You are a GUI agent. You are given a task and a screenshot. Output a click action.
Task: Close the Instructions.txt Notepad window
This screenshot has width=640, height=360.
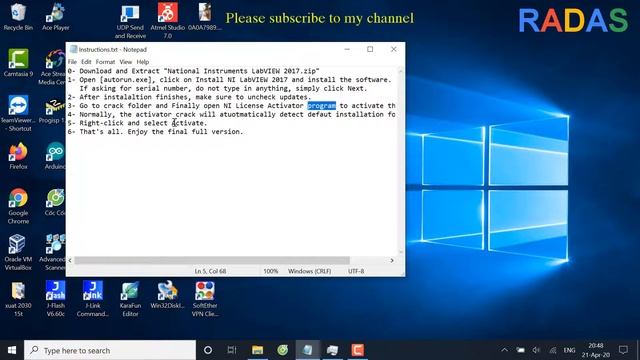point(393,49)
